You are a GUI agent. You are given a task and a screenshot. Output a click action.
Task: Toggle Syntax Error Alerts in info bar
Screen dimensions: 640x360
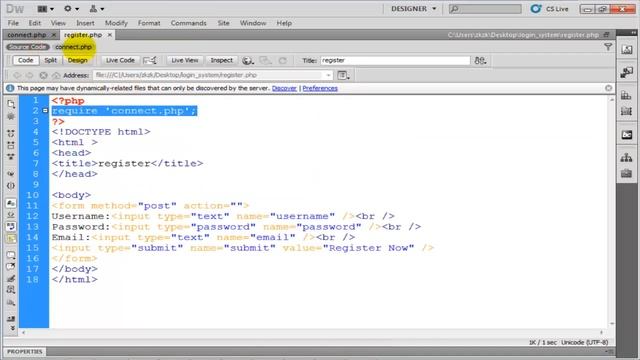pyautogui.click(x=11, y=238)
